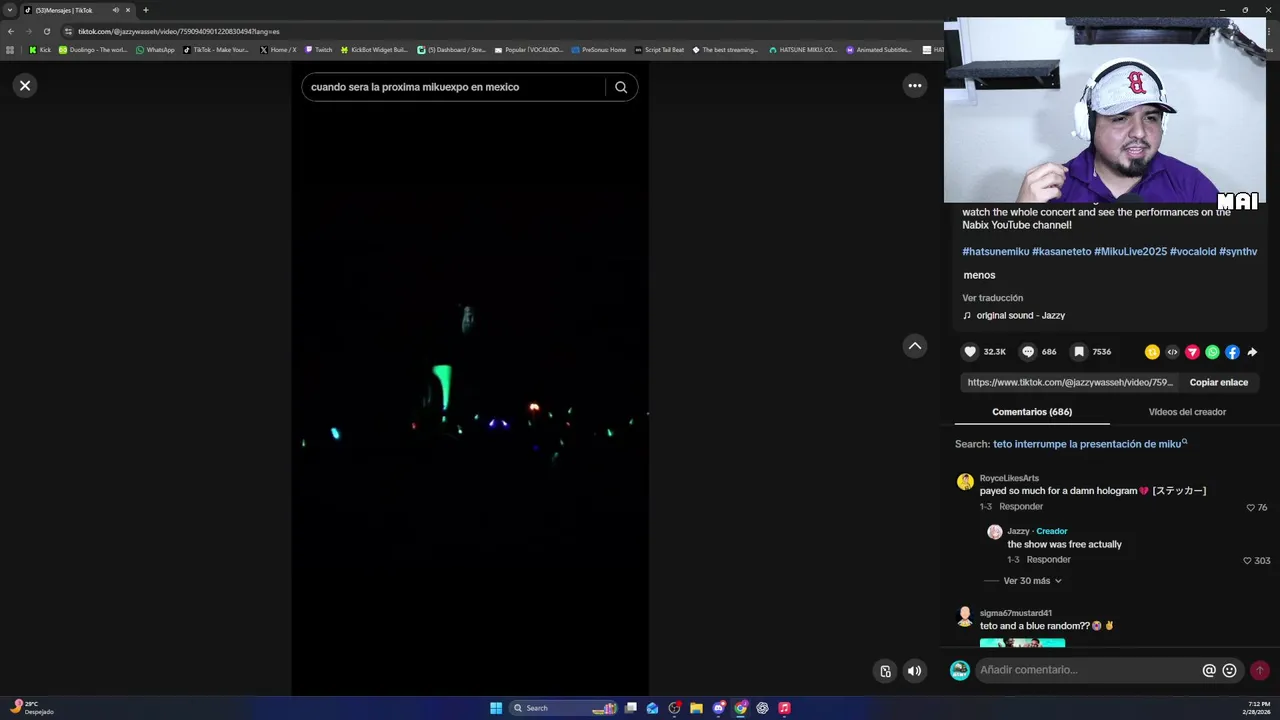Reload the page in browser

(x=46, y=31)
